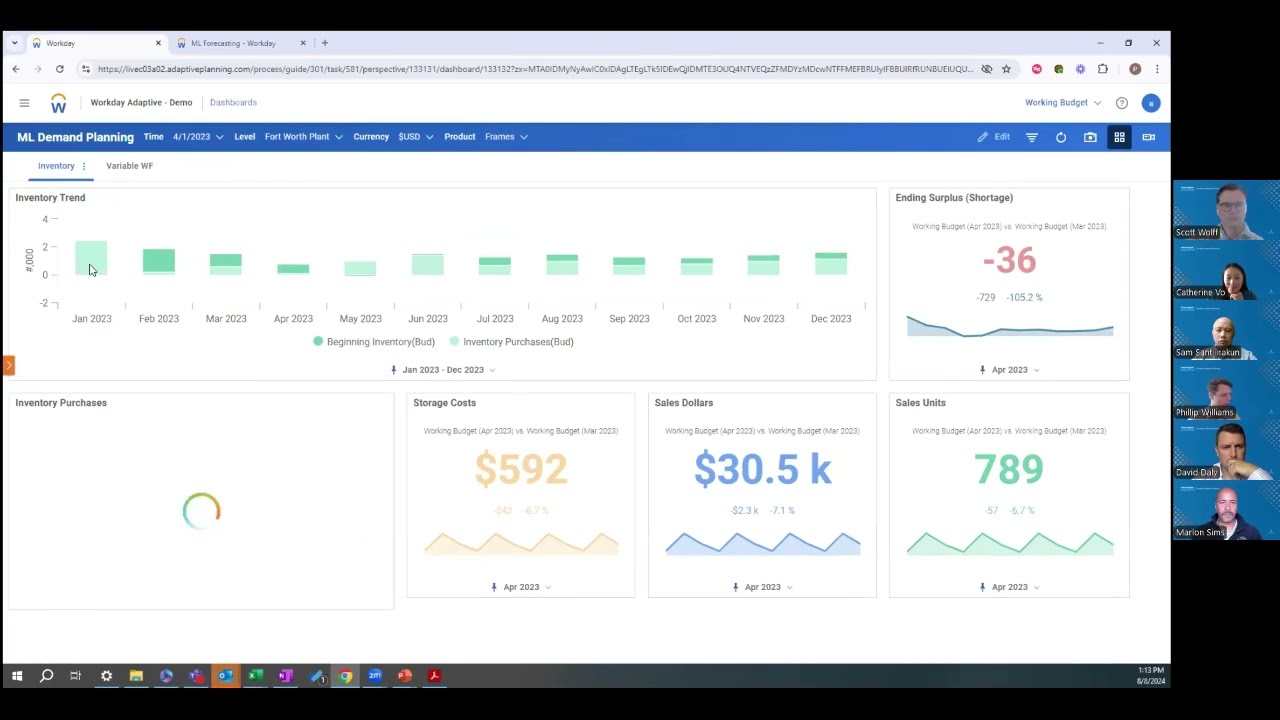Screen dimensions: 1280x720
Task: Click the address bar URL
Action: [535, 69]
